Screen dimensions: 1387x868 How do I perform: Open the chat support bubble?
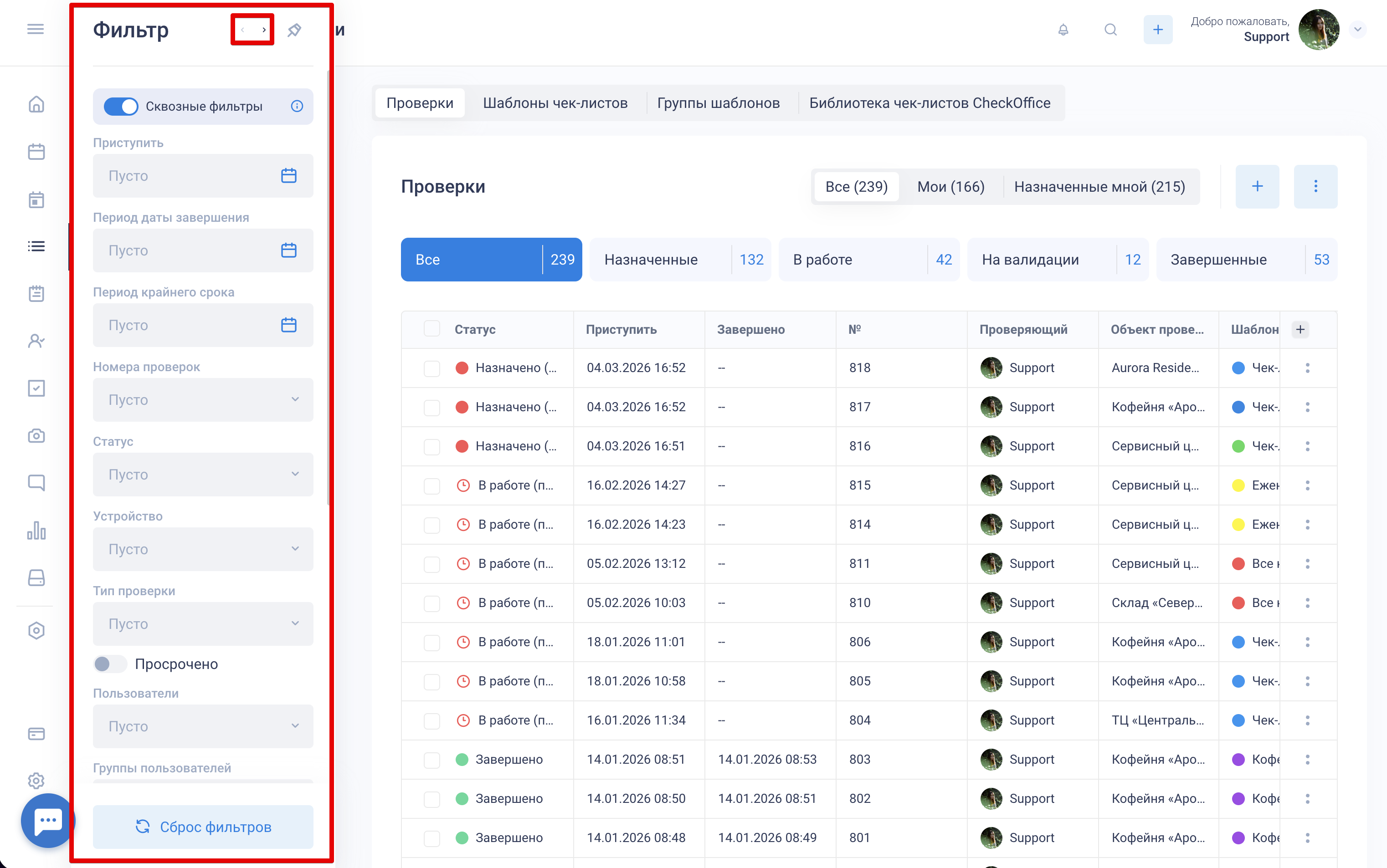[x=48, y=820]
